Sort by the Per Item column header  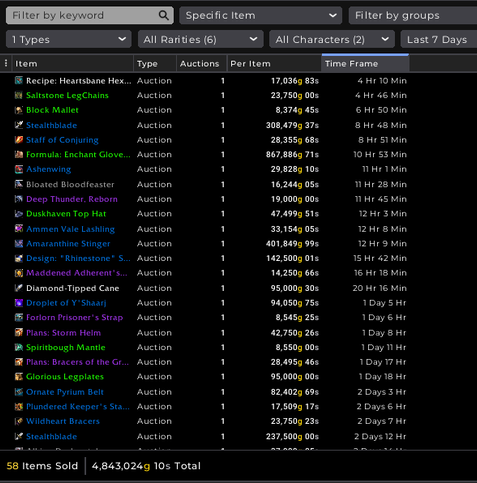click(x=274, y=63)
